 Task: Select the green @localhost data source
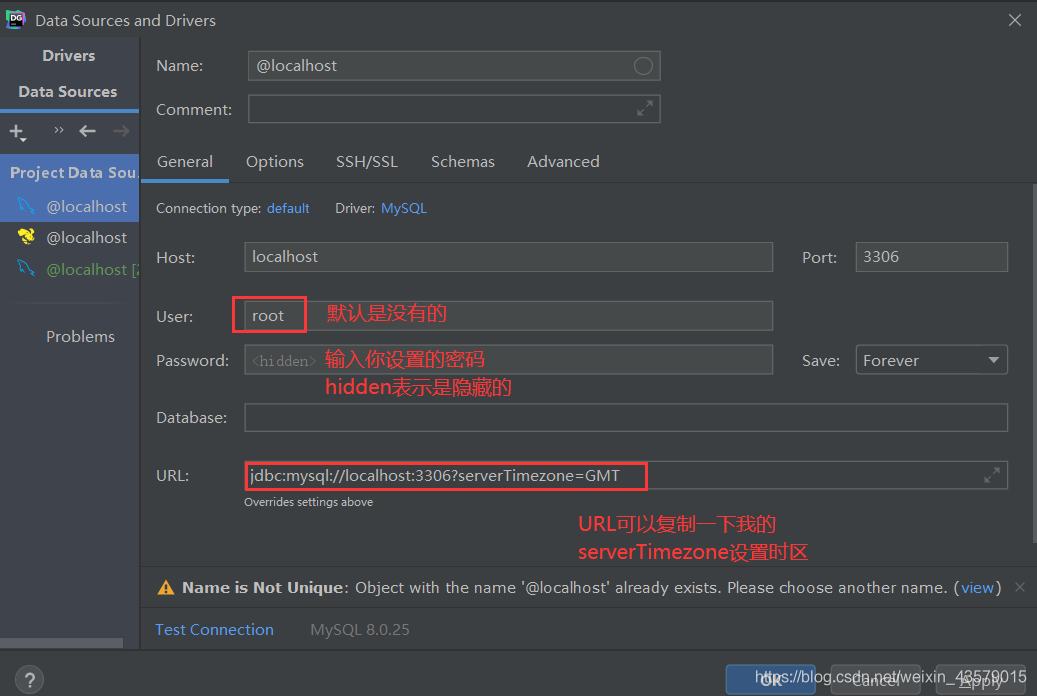point(69,269)
